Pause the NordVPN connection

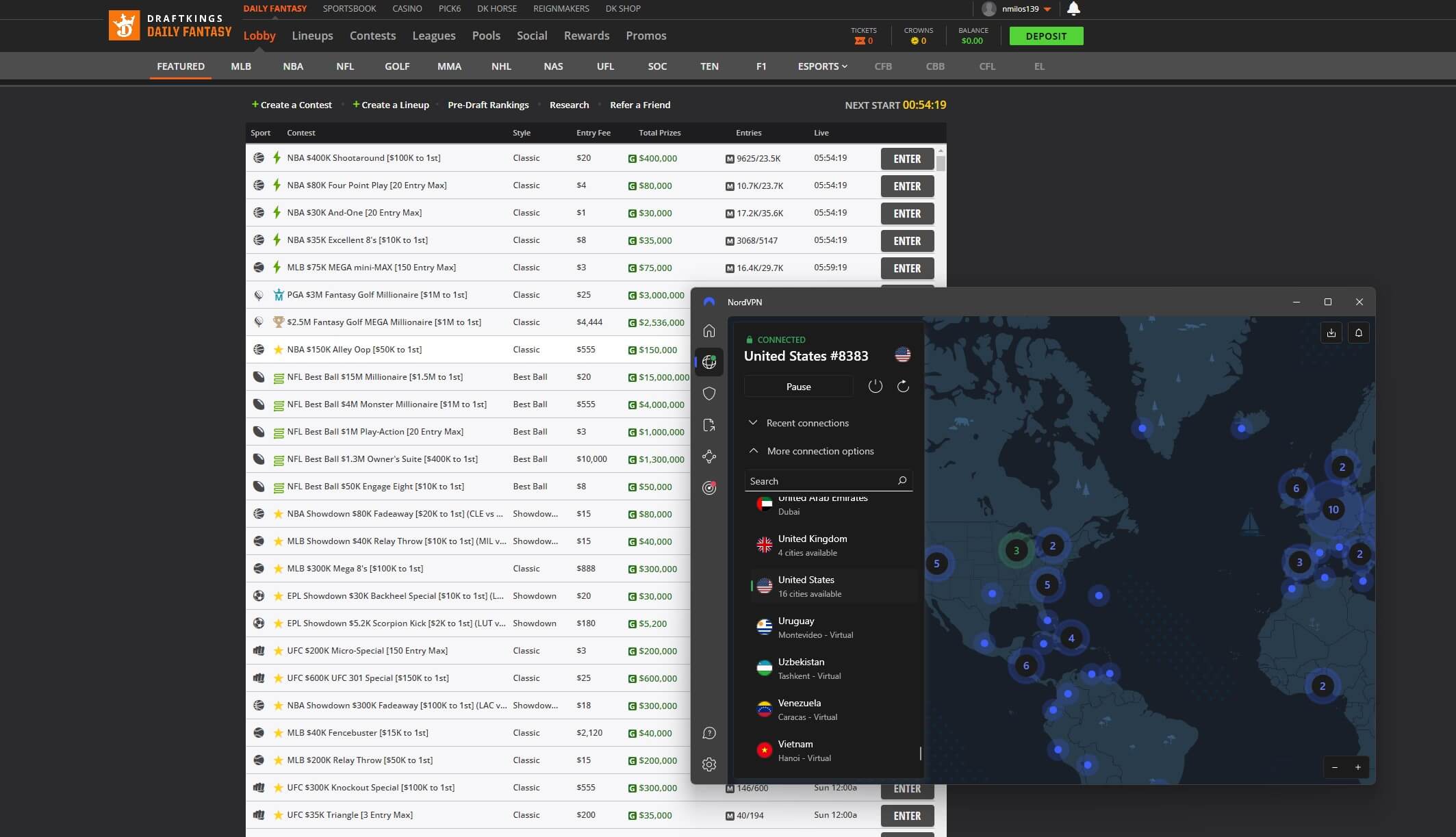[x=798, y=387]
